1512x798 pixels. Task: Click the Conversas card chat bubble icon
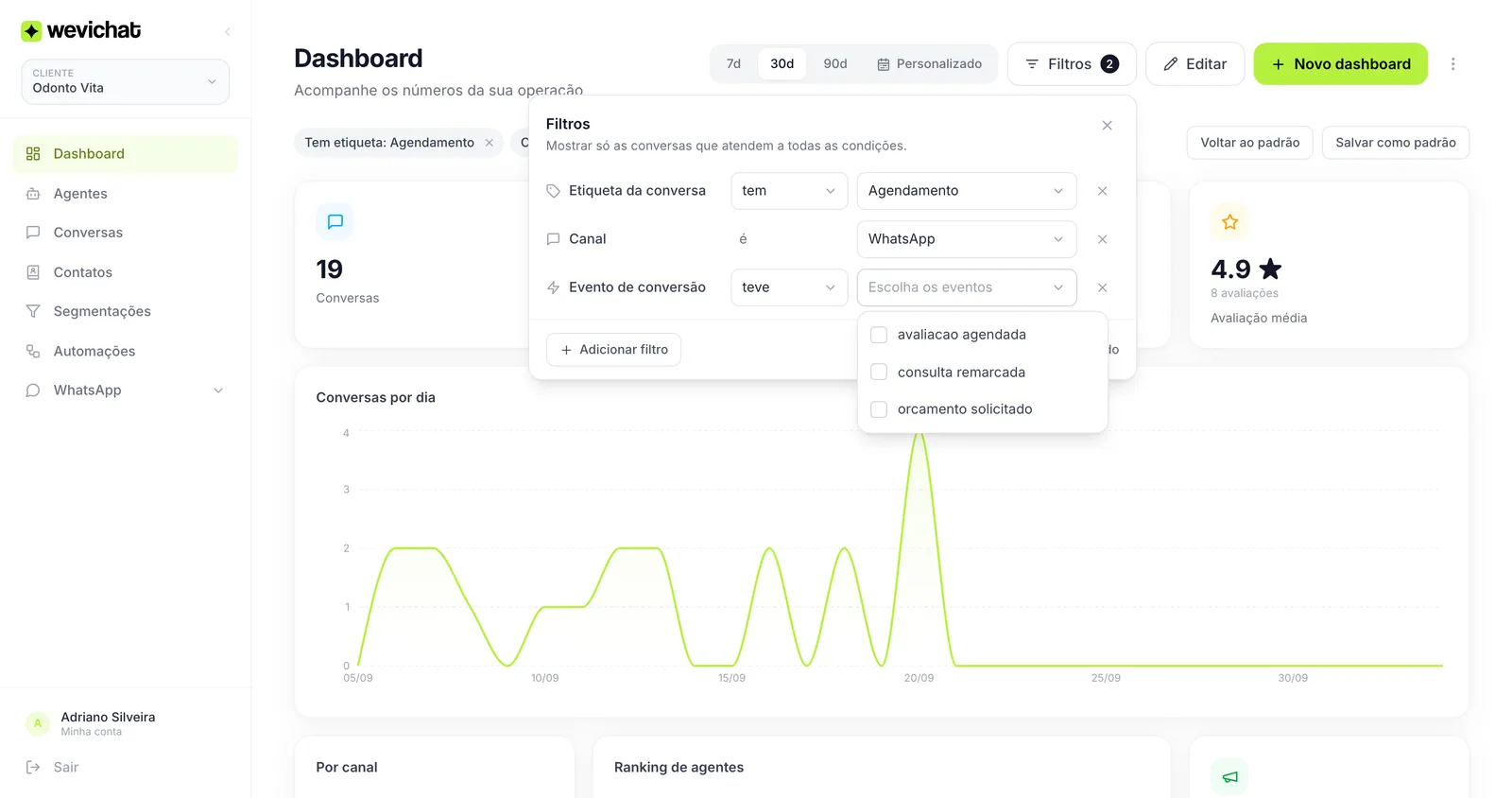335,222
